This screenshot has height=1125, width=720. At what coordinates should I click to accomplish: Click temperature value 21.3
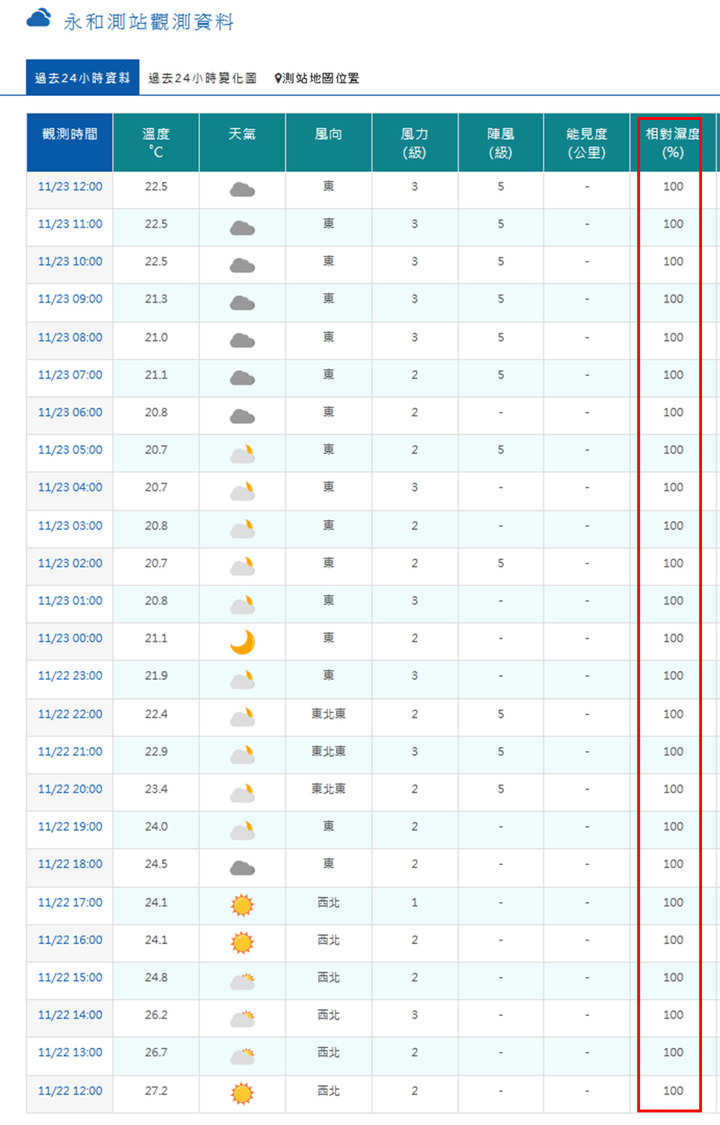pyautogui.click(x=156, y=298)
